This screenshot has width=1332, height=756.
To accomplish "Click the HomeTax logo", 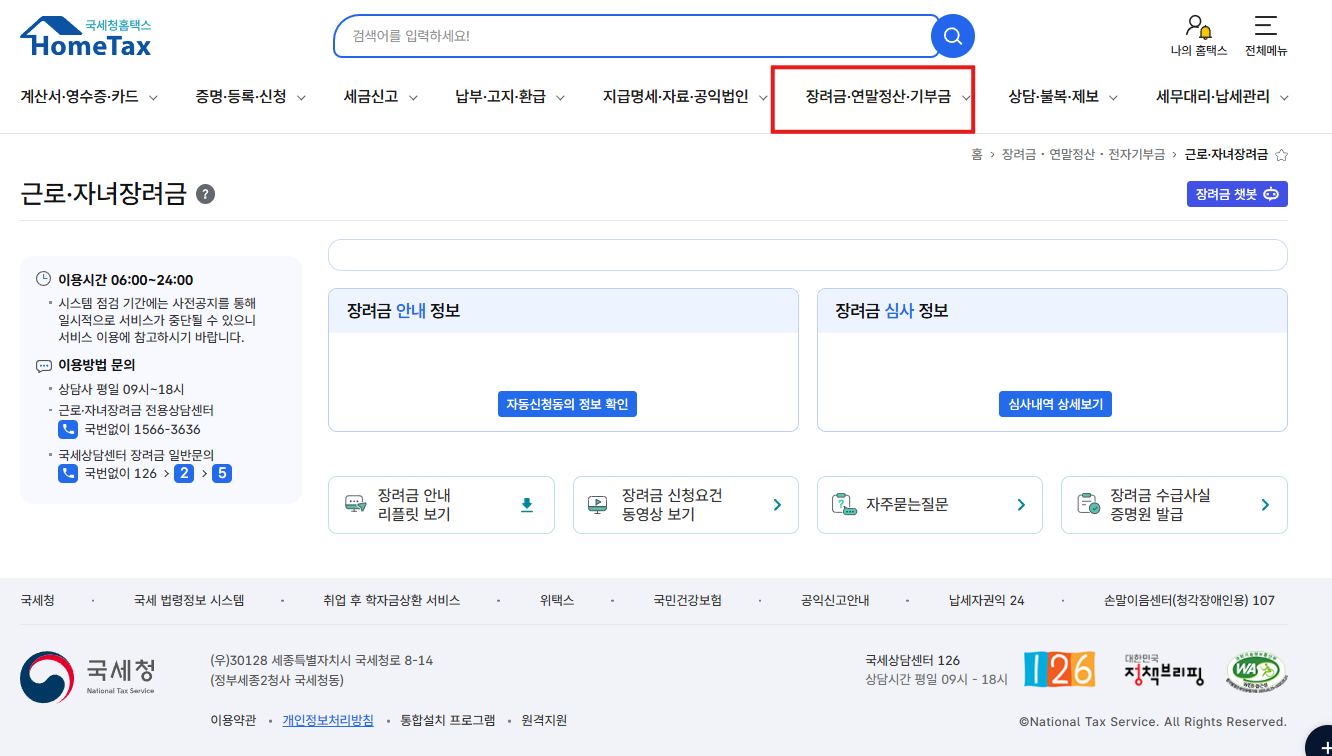I will tap(84, 33).
